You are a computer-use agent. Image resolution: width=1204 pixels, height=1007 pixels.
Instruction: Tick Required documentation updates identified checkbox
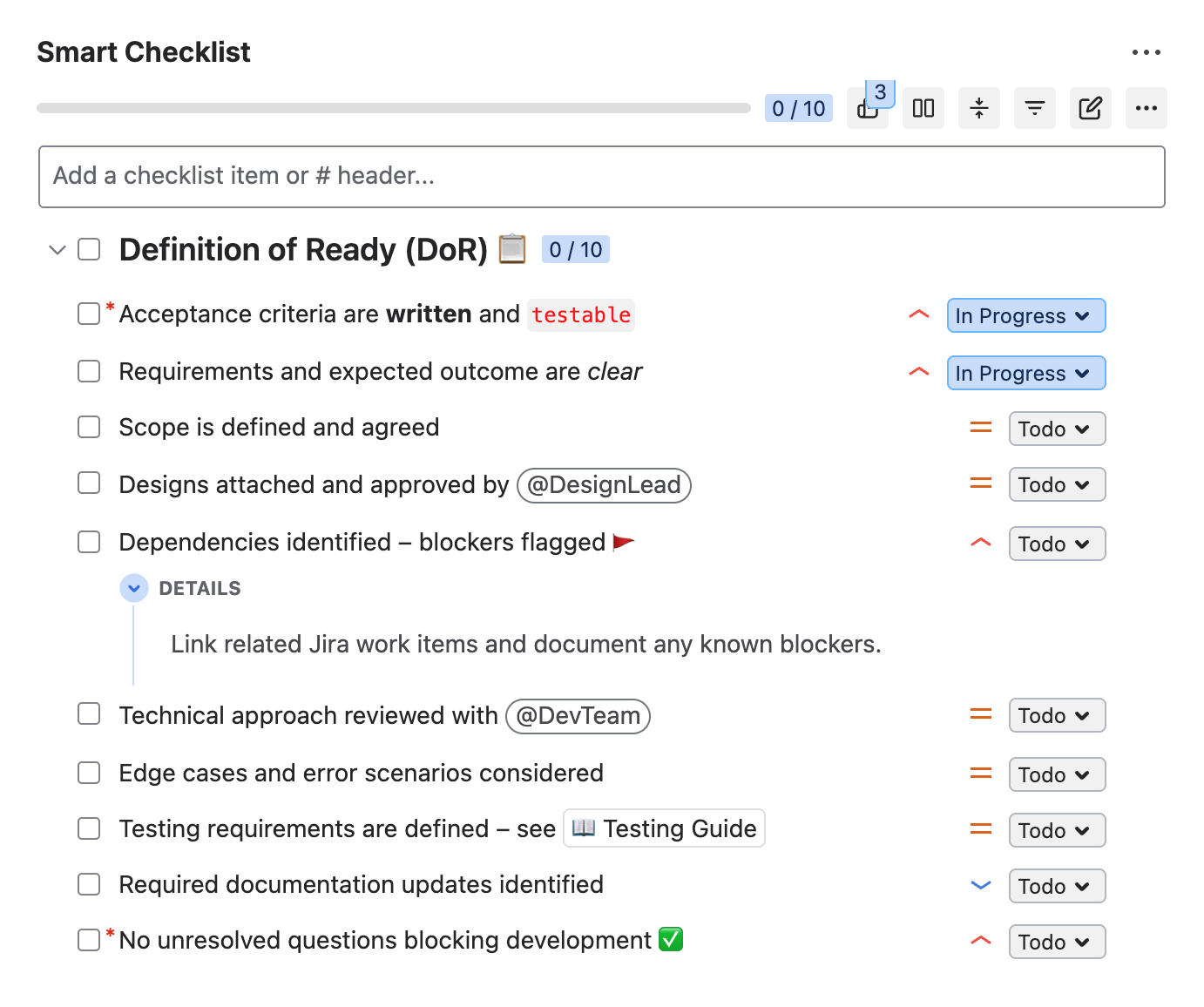click(x=89, y=884)
